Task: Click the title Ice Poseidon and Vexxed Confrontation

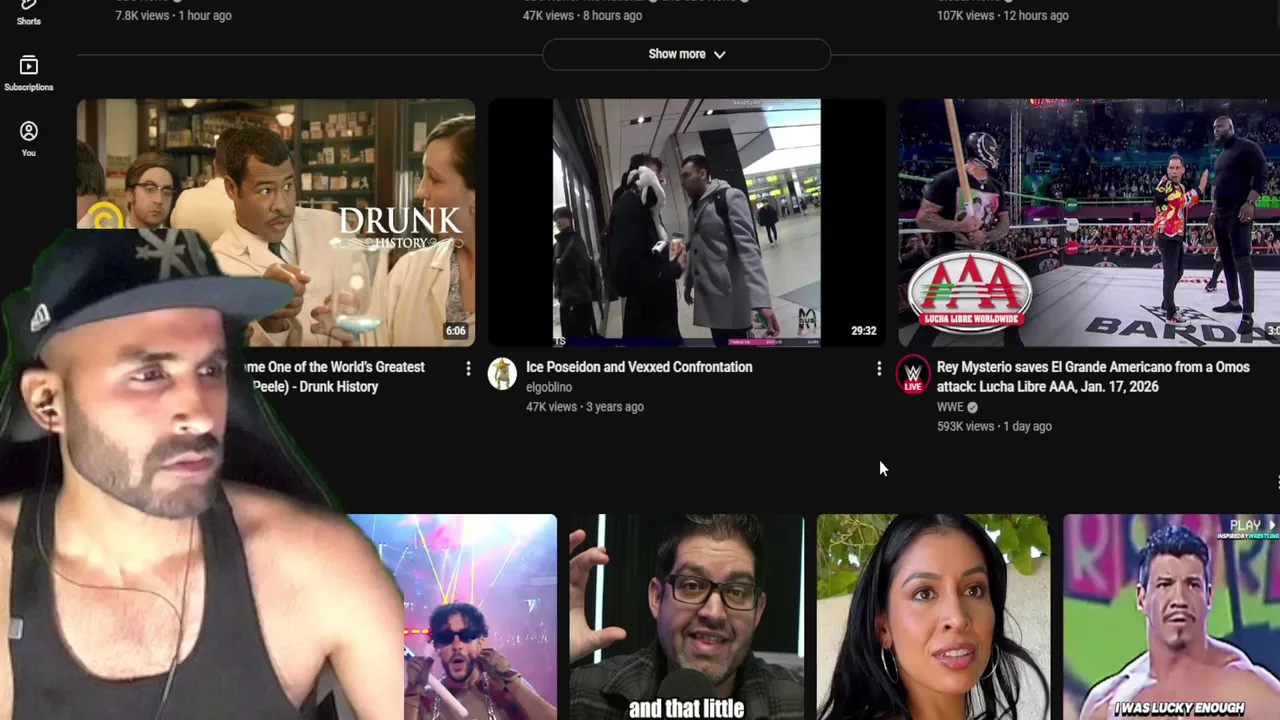Action: point(639,367)
